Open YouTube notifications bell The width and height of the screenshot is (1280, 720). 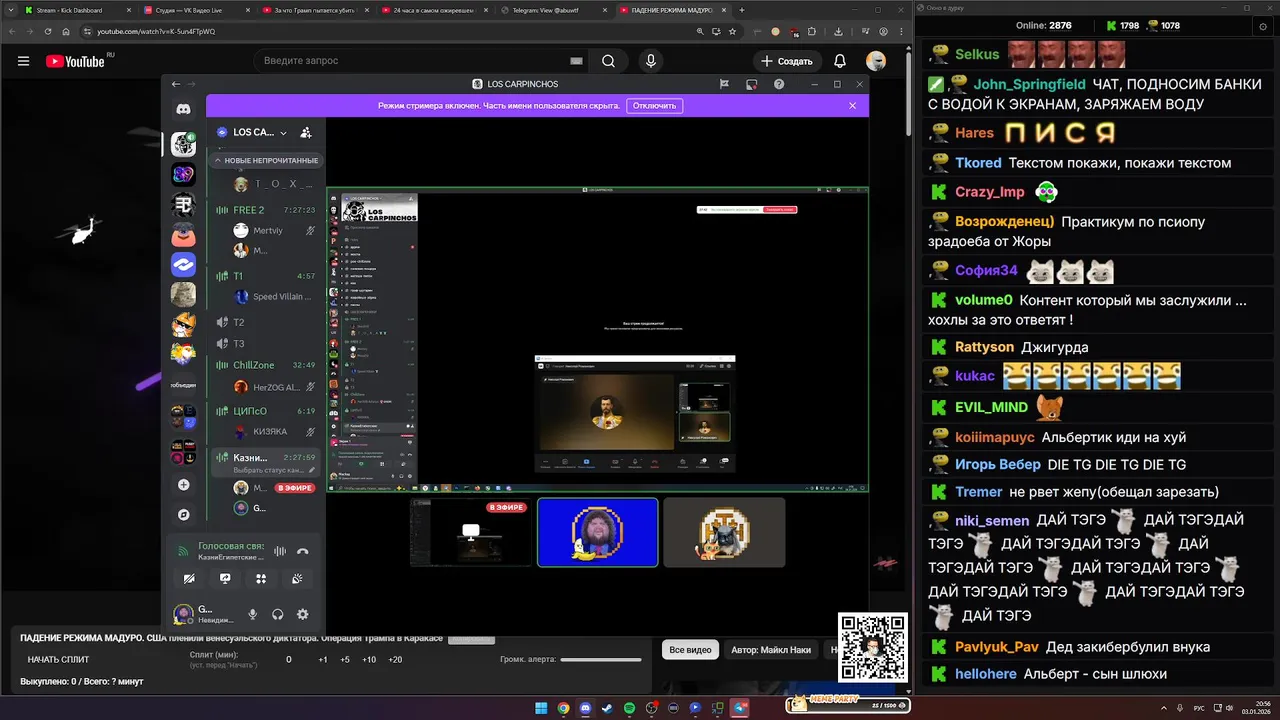840,61
